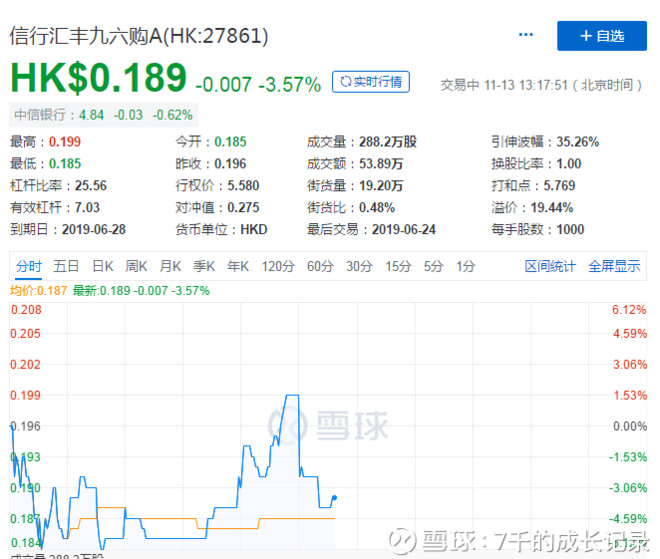Click the 换股比率 value 1.00
The height and width of the screenshot is (559, 660).
click(569, 164)
